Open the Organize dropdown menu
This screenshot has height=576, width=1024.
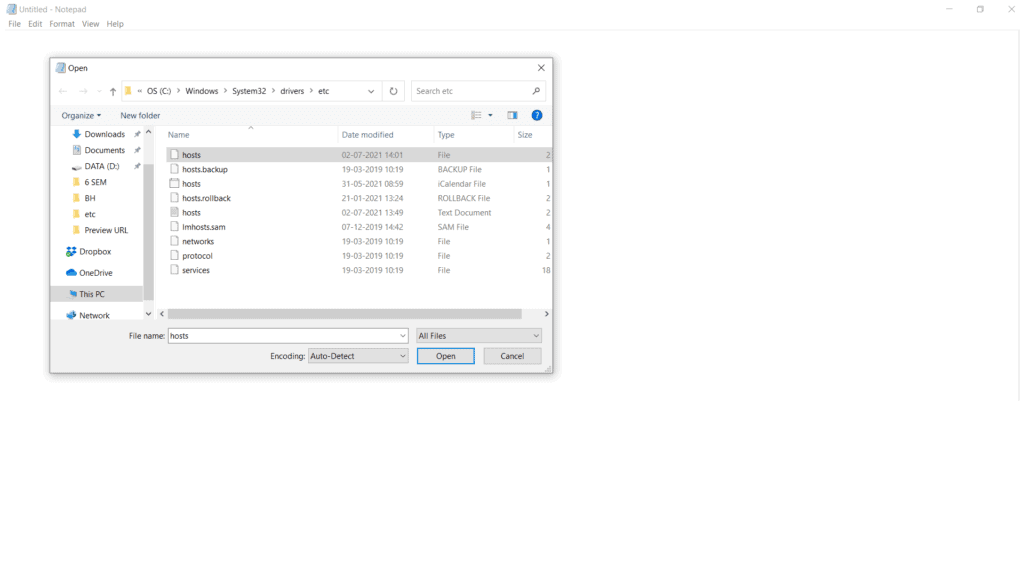point(81,115)
